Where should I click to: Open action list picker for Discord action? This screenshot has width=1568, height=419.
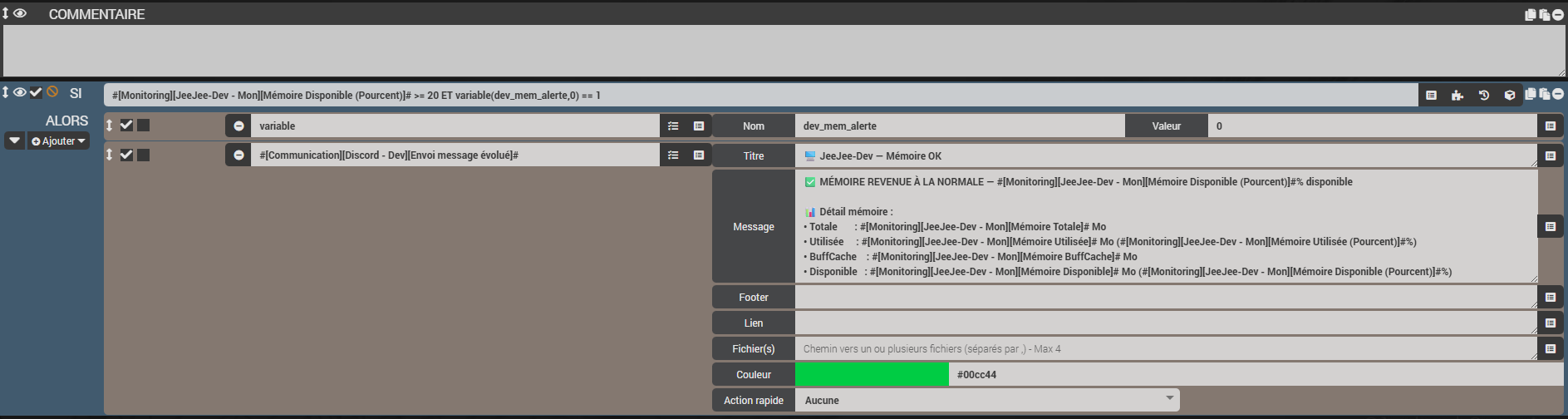click(x=673, y=155)
